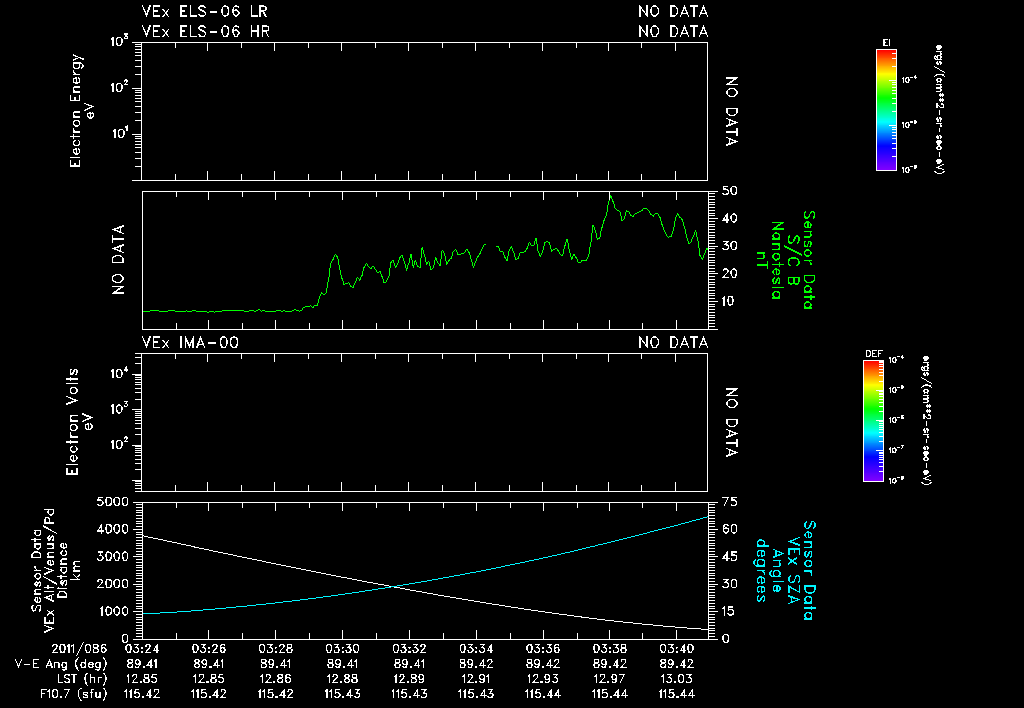
Task: Click the EI color scale bar
Action: pos(886,110)
